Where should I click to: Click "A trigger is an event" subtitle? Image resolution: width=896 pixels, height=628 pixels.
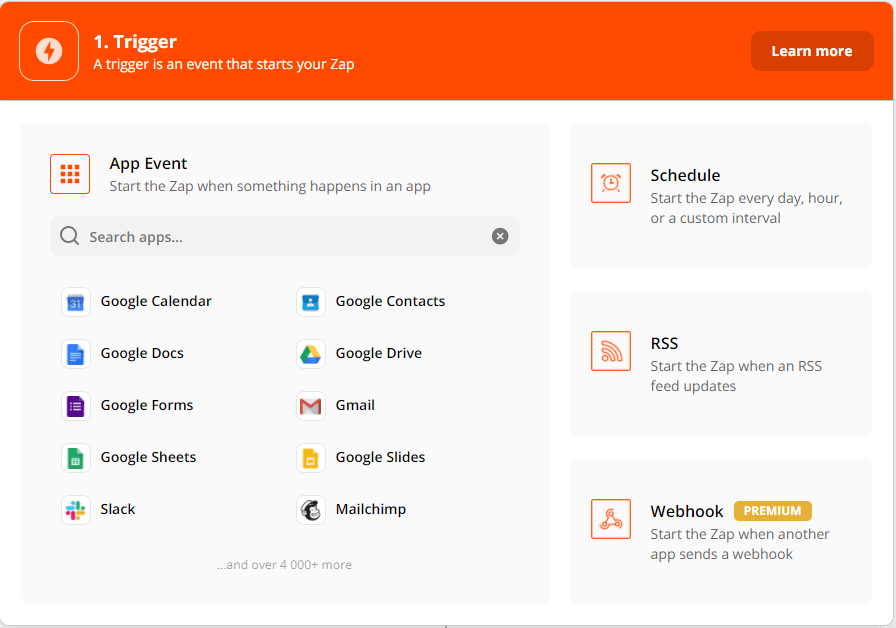coord(224,64)
